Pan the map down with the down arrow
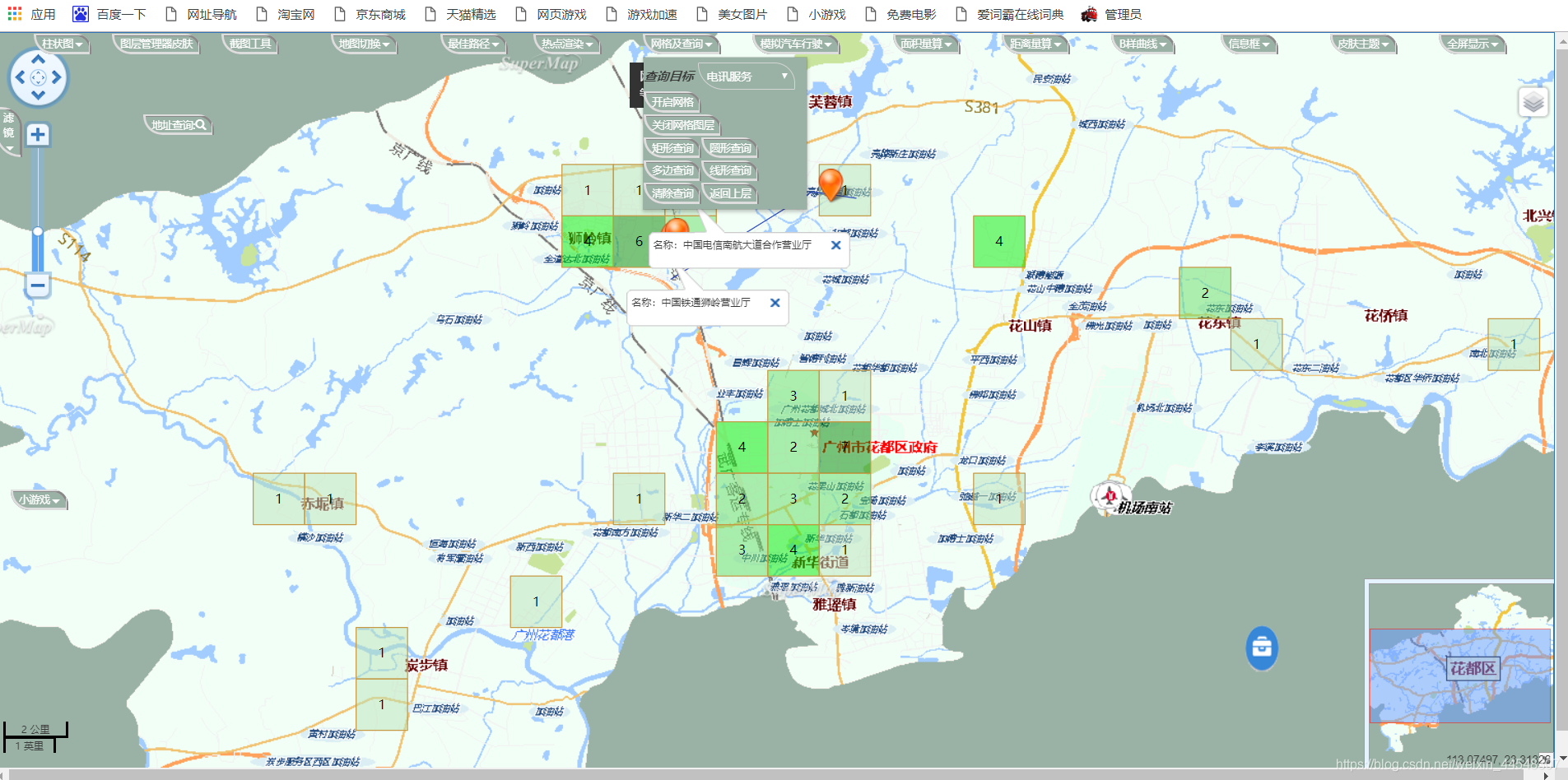The height and width of the screenshot is (780, 1568). (x=38, y=95)
